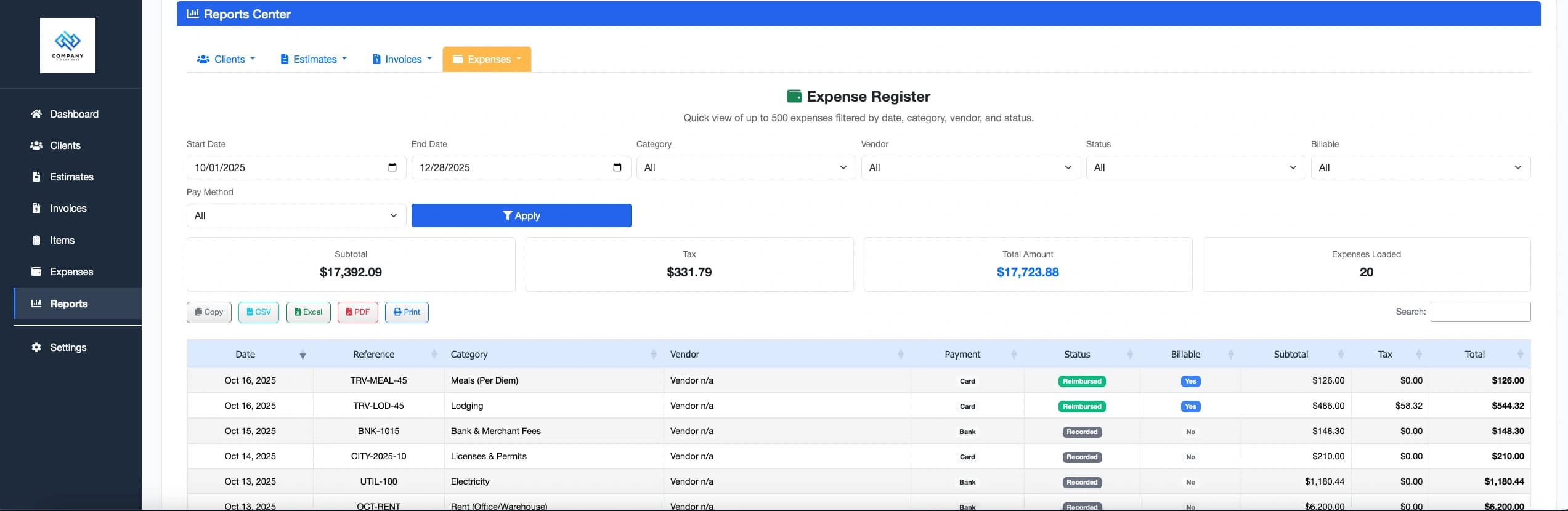Sort table by Subtotal column arrows

click(1341, 355)
